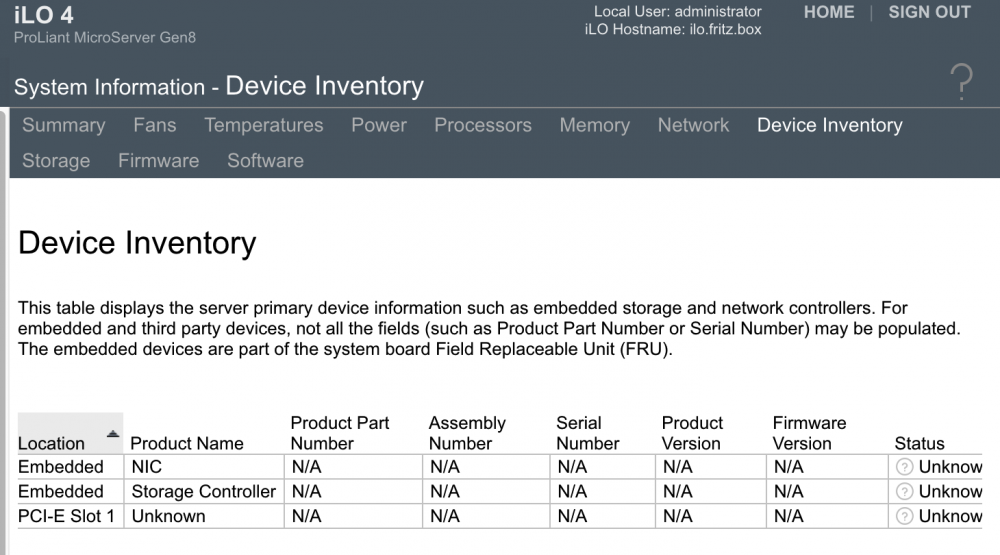The width and height of the screenshot is (1000, 555).
Task: View the Memory tab
Action: [594, 125]
